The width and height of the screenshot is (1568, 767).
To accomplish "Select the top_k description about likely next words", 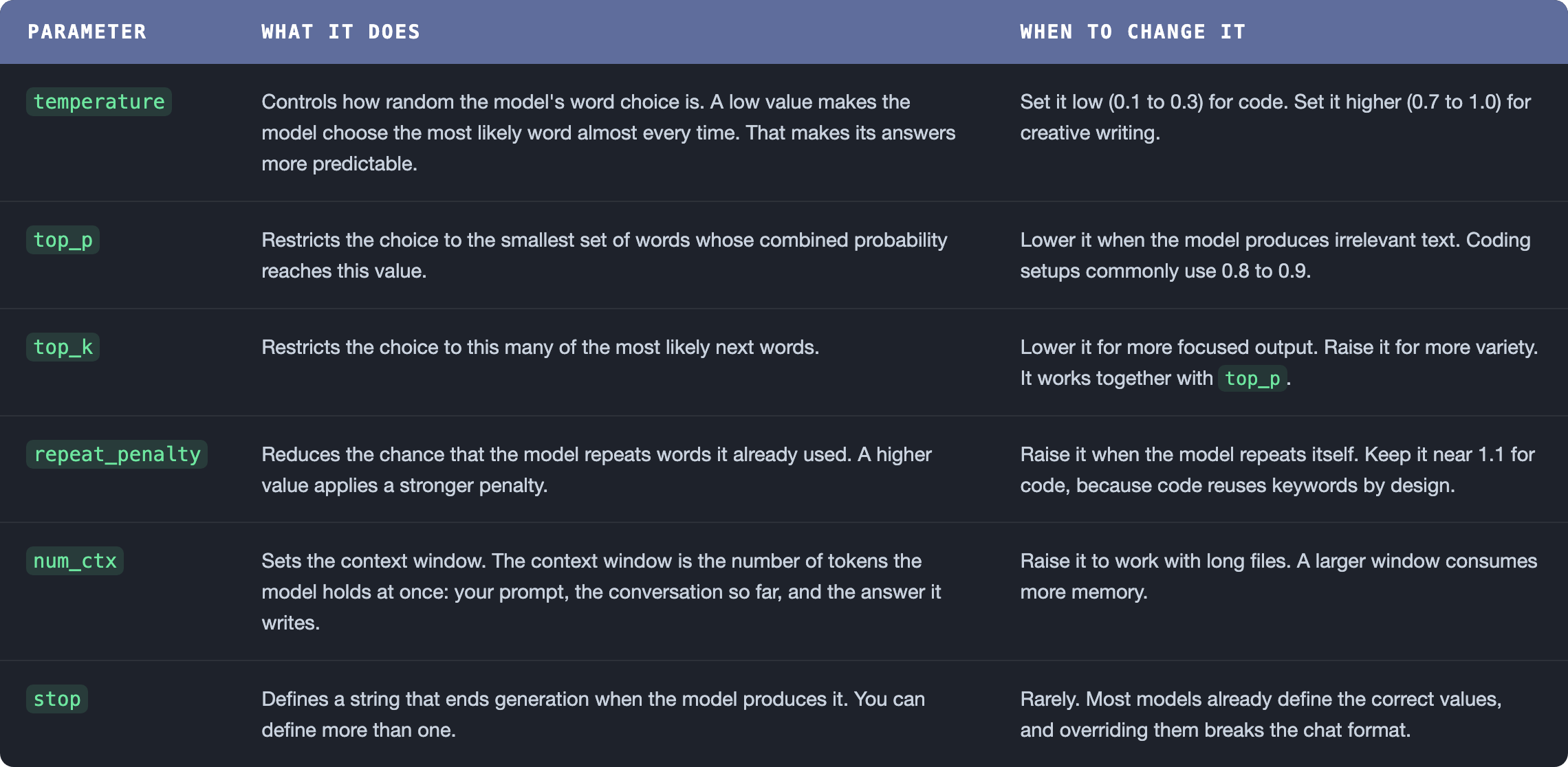I will click(540, 347).
